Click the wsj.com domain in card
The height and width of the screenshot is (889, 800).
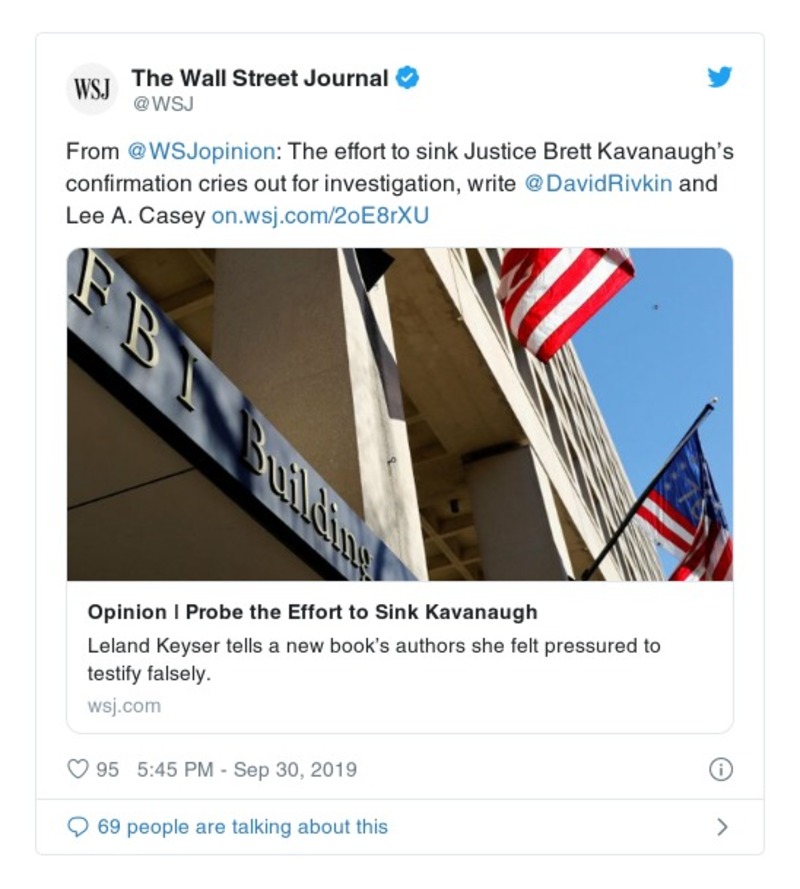click(x=124, y=706)
